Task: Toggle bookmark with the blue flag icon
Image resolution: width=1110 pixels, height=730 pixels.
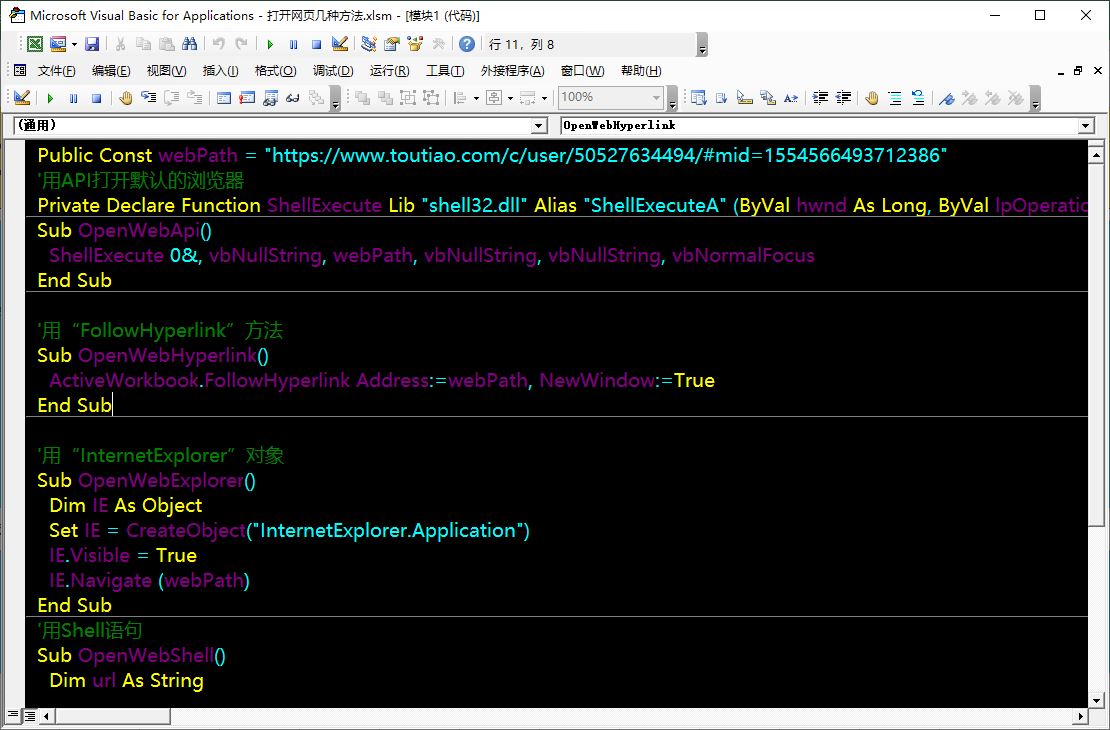Action: pos(945,98)
